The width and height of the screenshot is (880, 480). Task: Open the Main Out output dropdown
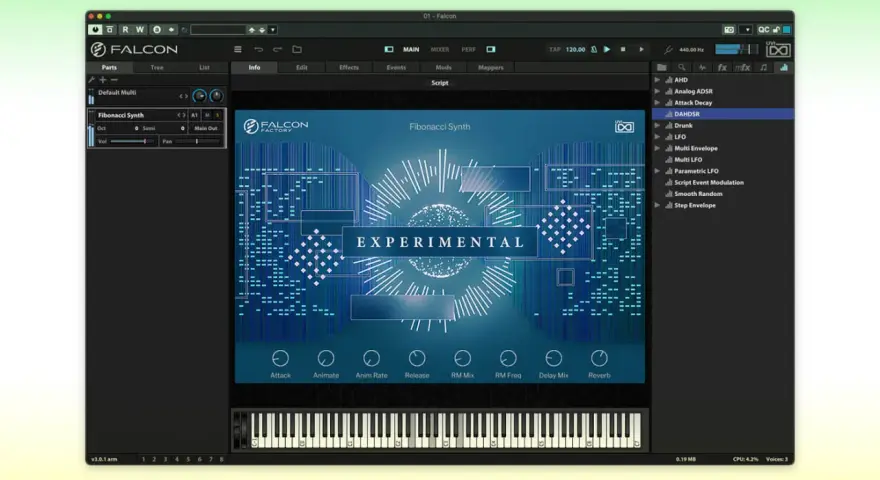(205, 129)
